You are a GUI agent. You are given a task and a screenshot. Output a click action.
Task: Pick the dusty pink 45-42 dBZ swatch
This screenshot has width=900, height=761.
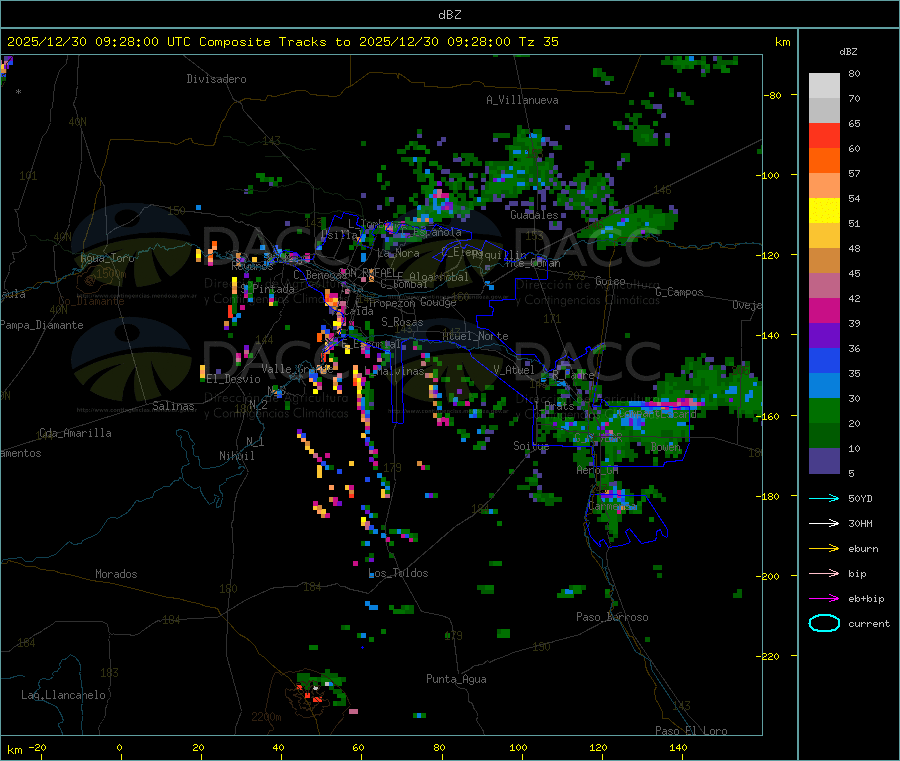tap(824, 285)
